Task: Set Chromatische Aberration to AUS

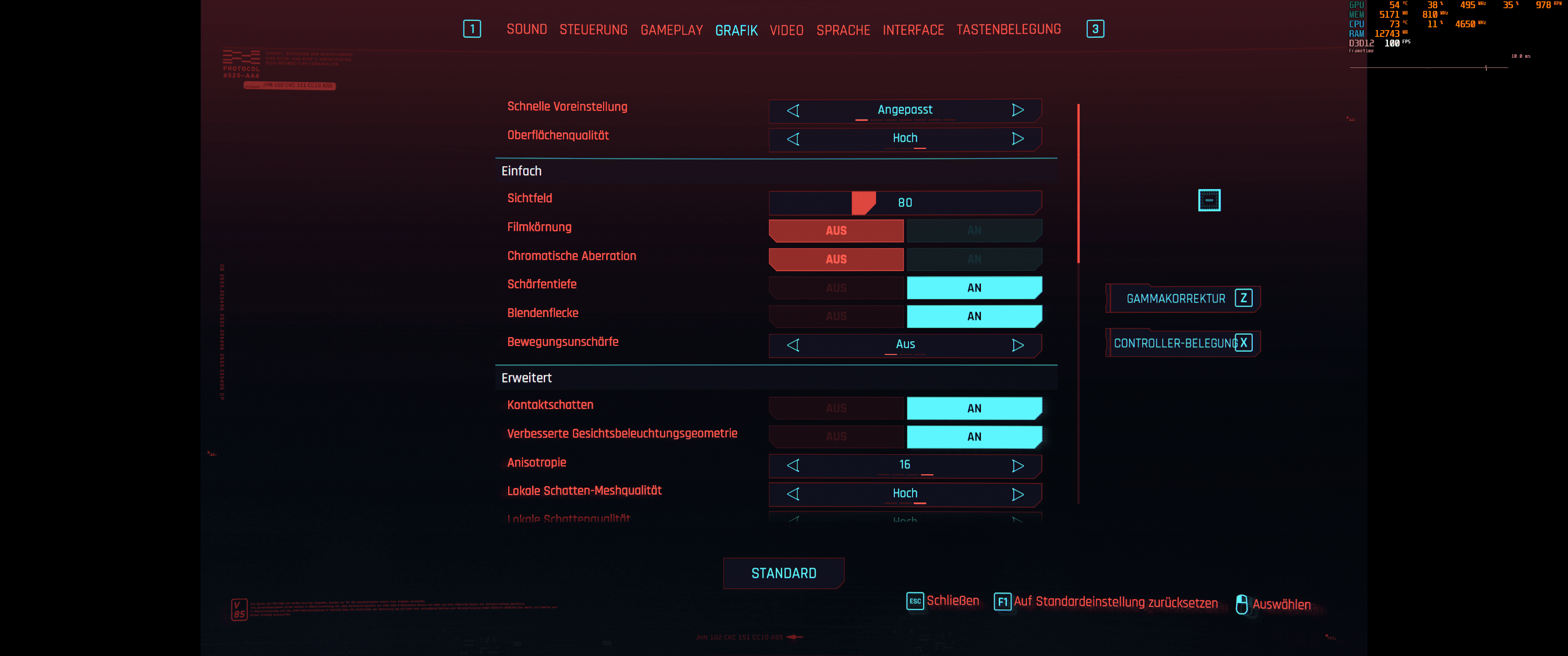Action: (836, 259)
